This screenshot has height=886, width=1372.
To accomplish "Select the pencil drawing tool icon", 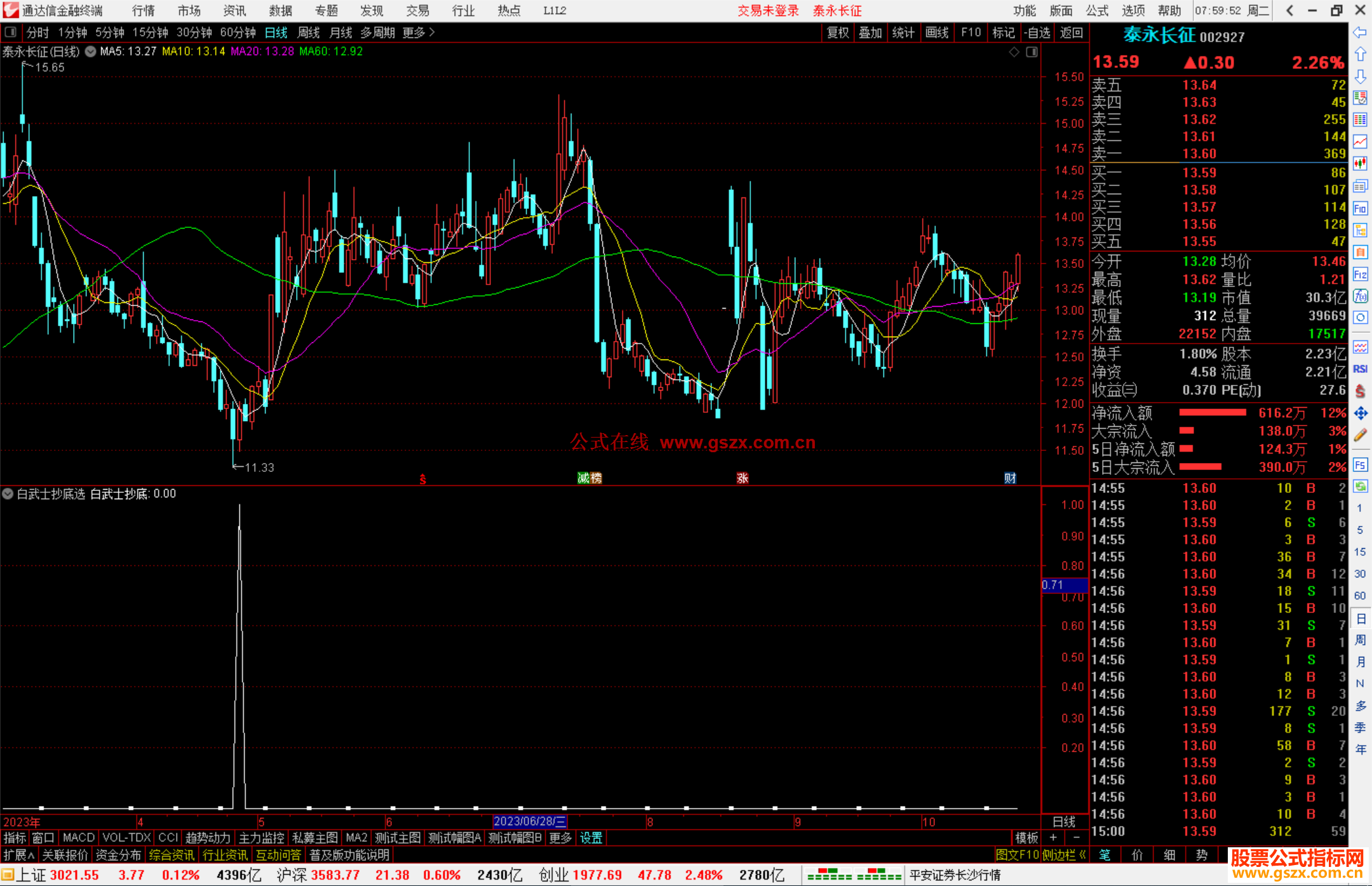I will pos(1360,436).
